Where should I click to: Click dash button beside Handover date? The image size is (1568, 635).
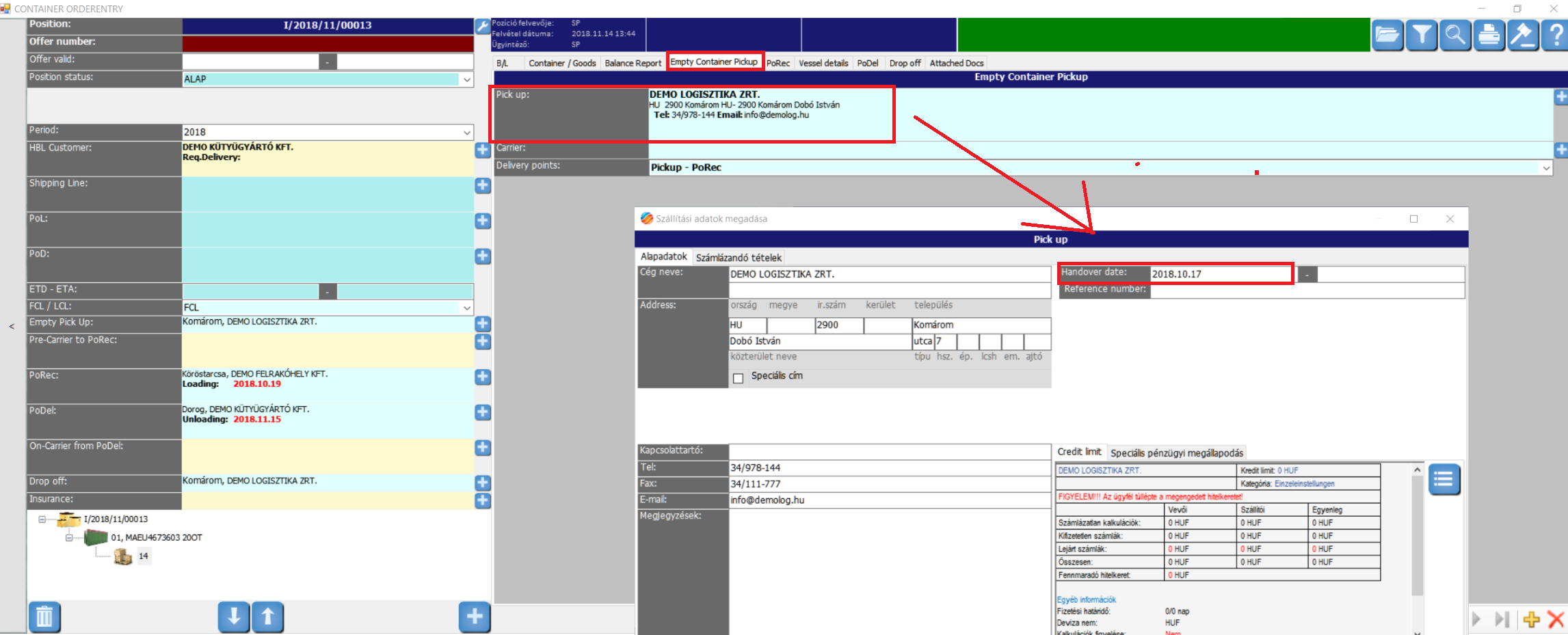(x=1307, y=274)
